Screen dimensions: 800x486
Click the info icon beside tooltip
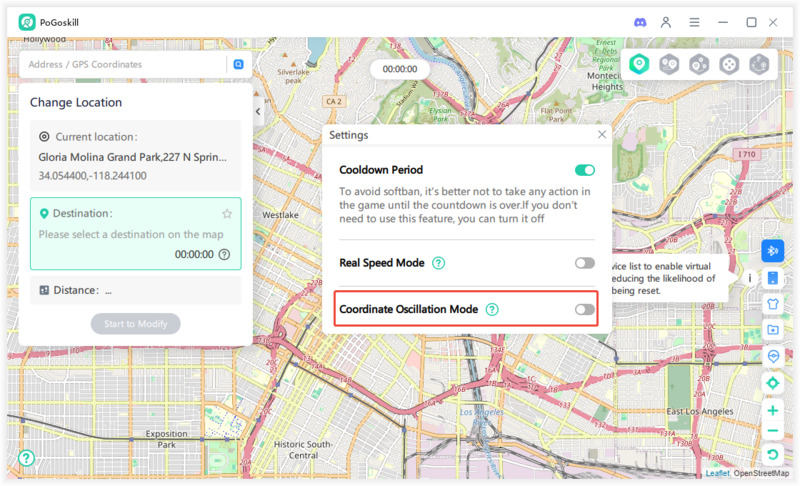749,278
